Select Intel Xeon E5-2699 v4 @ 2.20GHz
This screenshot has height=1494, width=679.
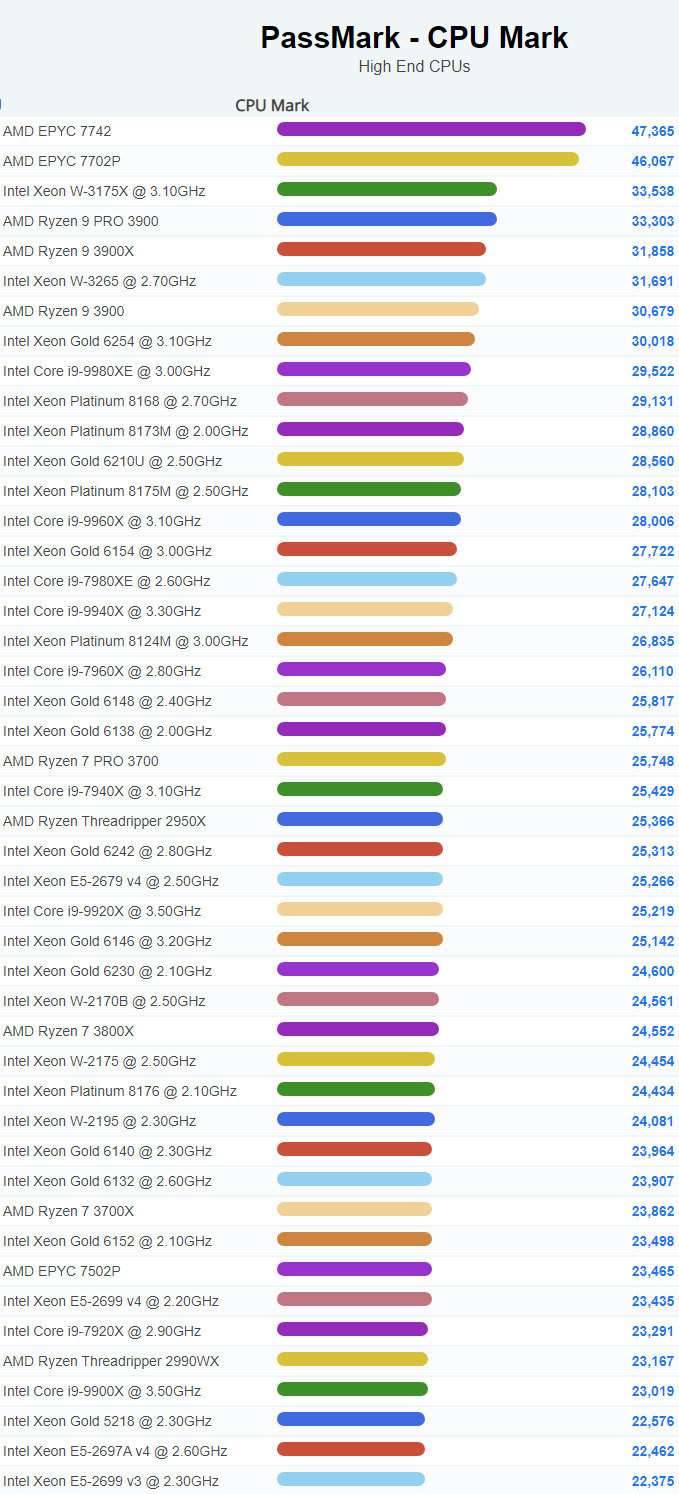tap(111, 1301)
